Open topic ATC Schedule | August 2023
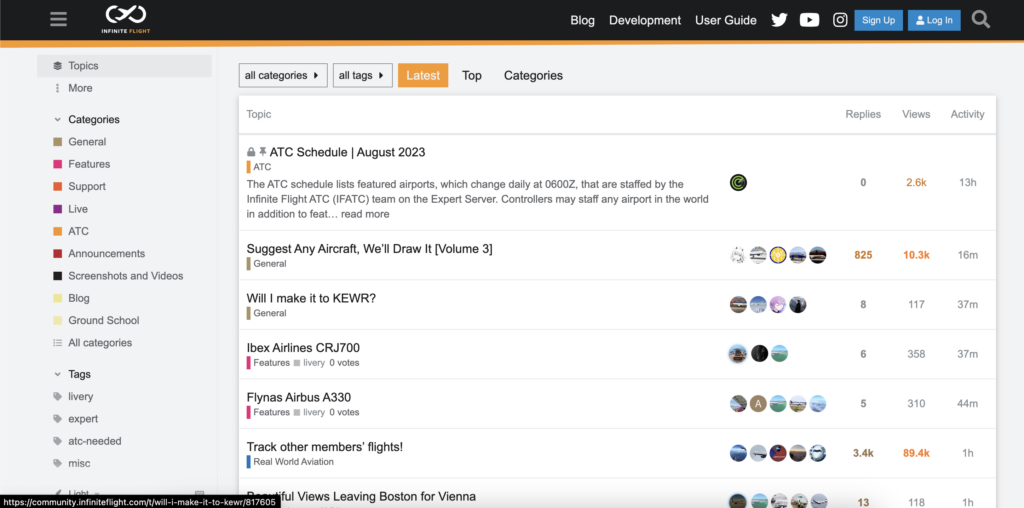The image size is (1024, 508). [x=347, y=152]
